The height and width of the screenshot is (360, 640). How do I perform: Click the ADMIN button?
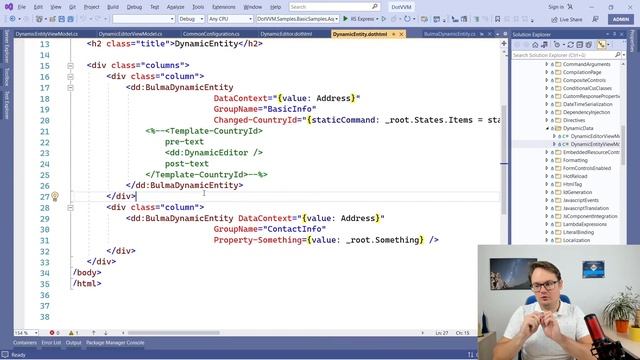click(620, 19)
